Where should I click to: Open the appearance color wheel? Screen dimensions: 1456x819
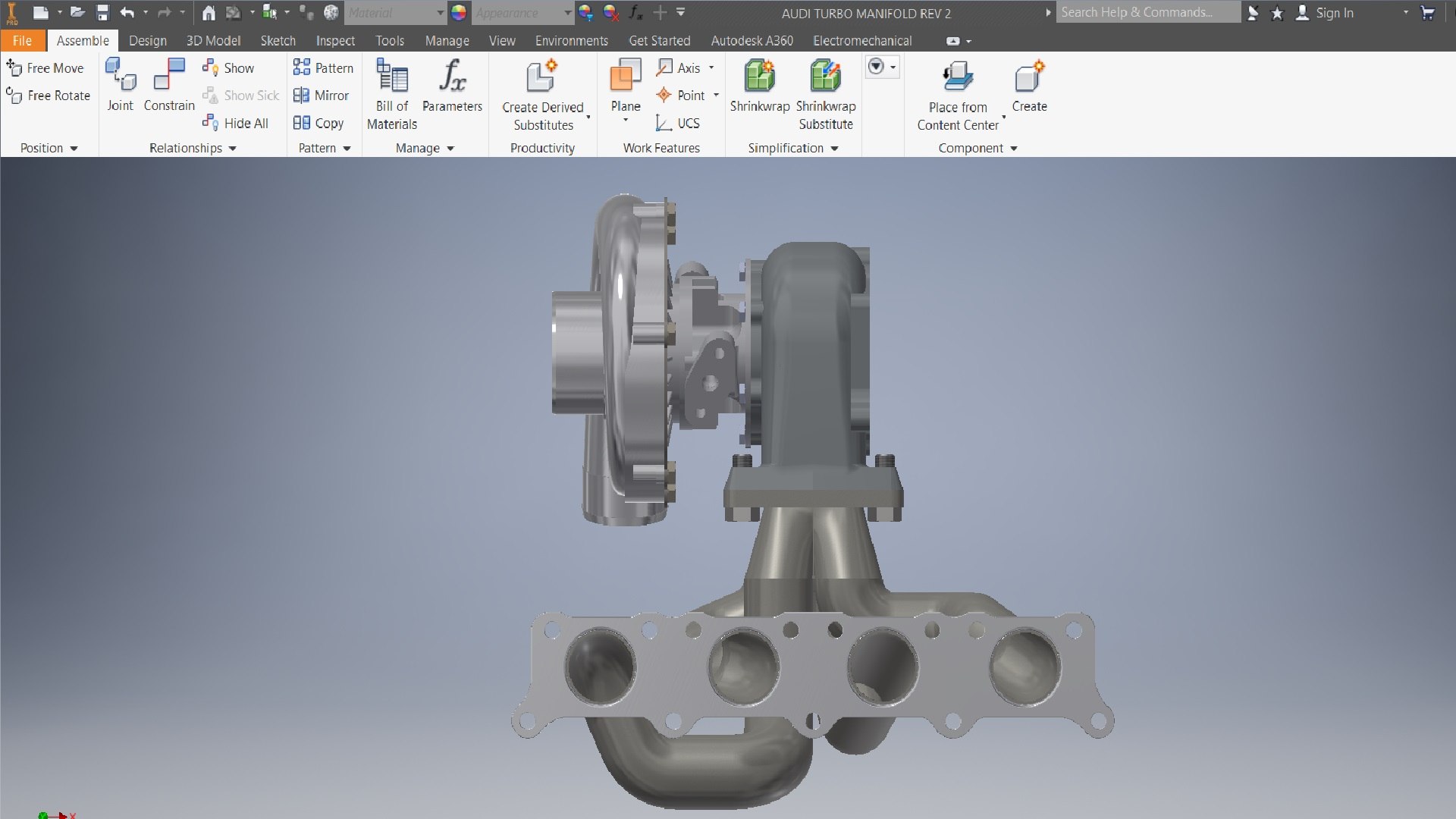[459, 13]
